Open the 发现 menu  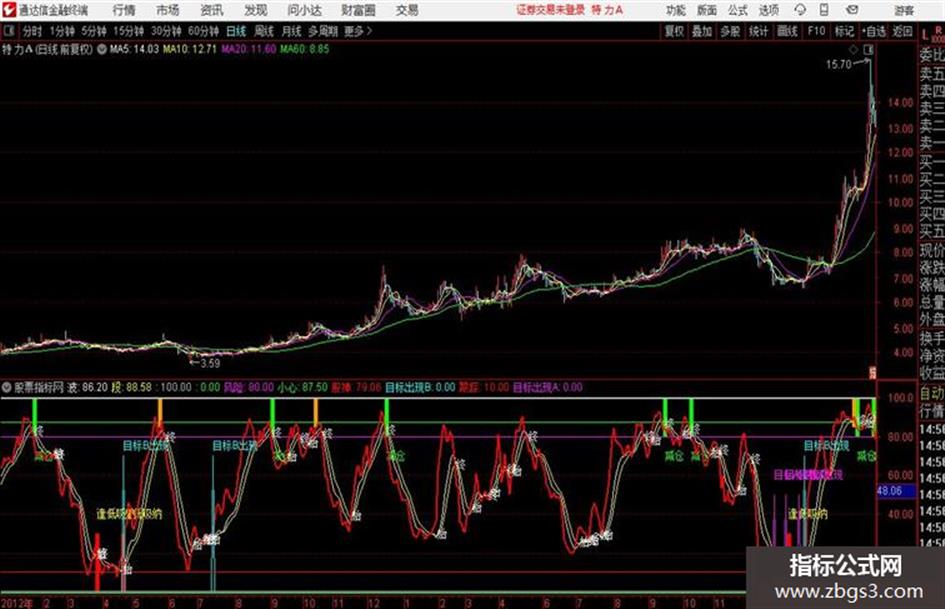[256, 10]
